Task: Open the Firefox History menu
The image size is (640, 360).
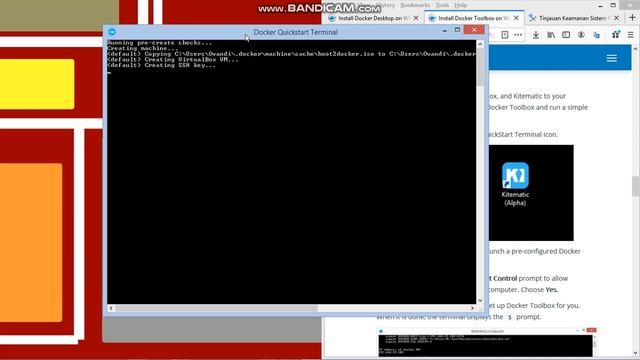Action: 386,5
